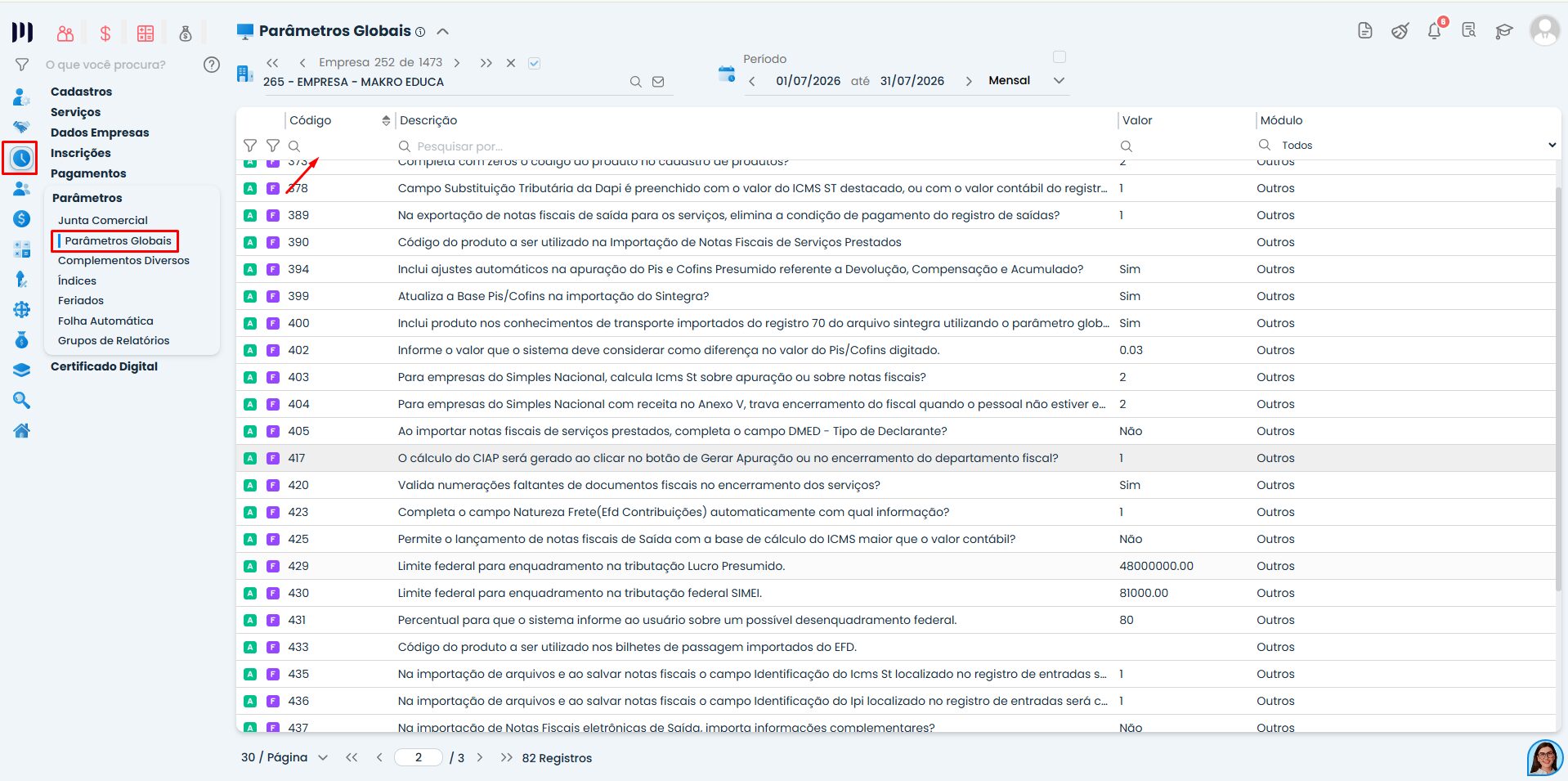The height and width of the screenshot is (781, 1568).
Task: Click the user profile avatar top right
Action: pos(1544,30)
